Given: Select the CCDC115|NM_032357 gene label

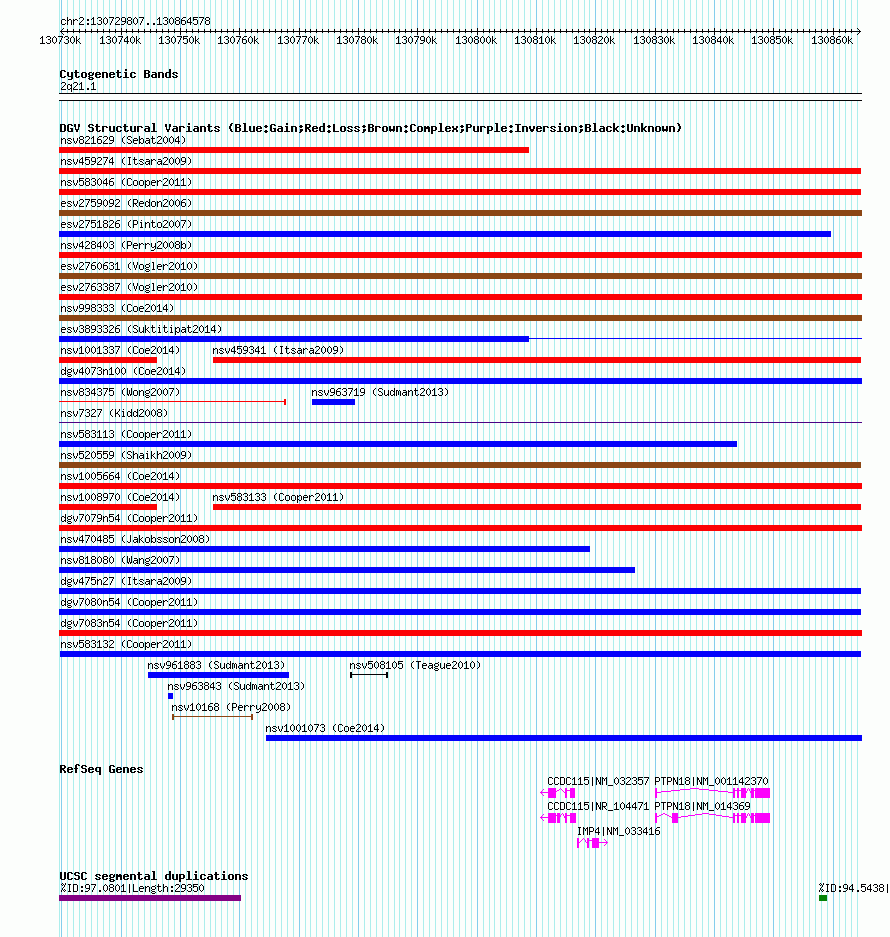Looking at the screenshot, I should 598,781.
